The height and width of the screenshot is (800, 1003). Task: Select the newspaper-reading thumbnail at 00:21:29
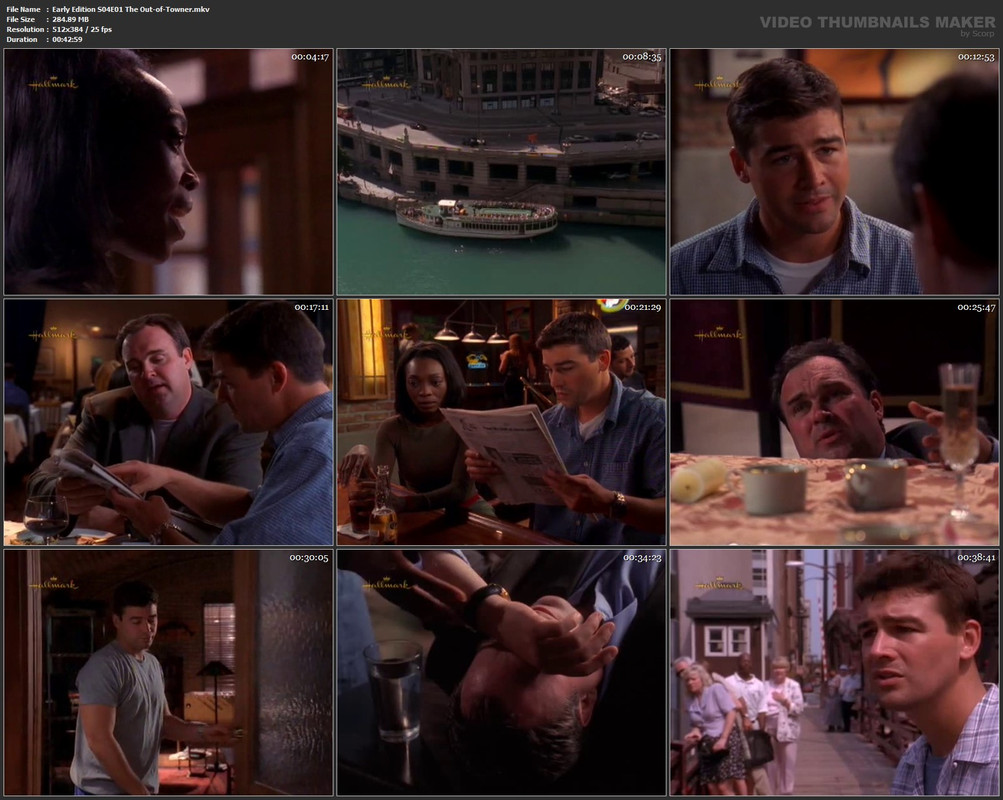click(x=502, y=422)
